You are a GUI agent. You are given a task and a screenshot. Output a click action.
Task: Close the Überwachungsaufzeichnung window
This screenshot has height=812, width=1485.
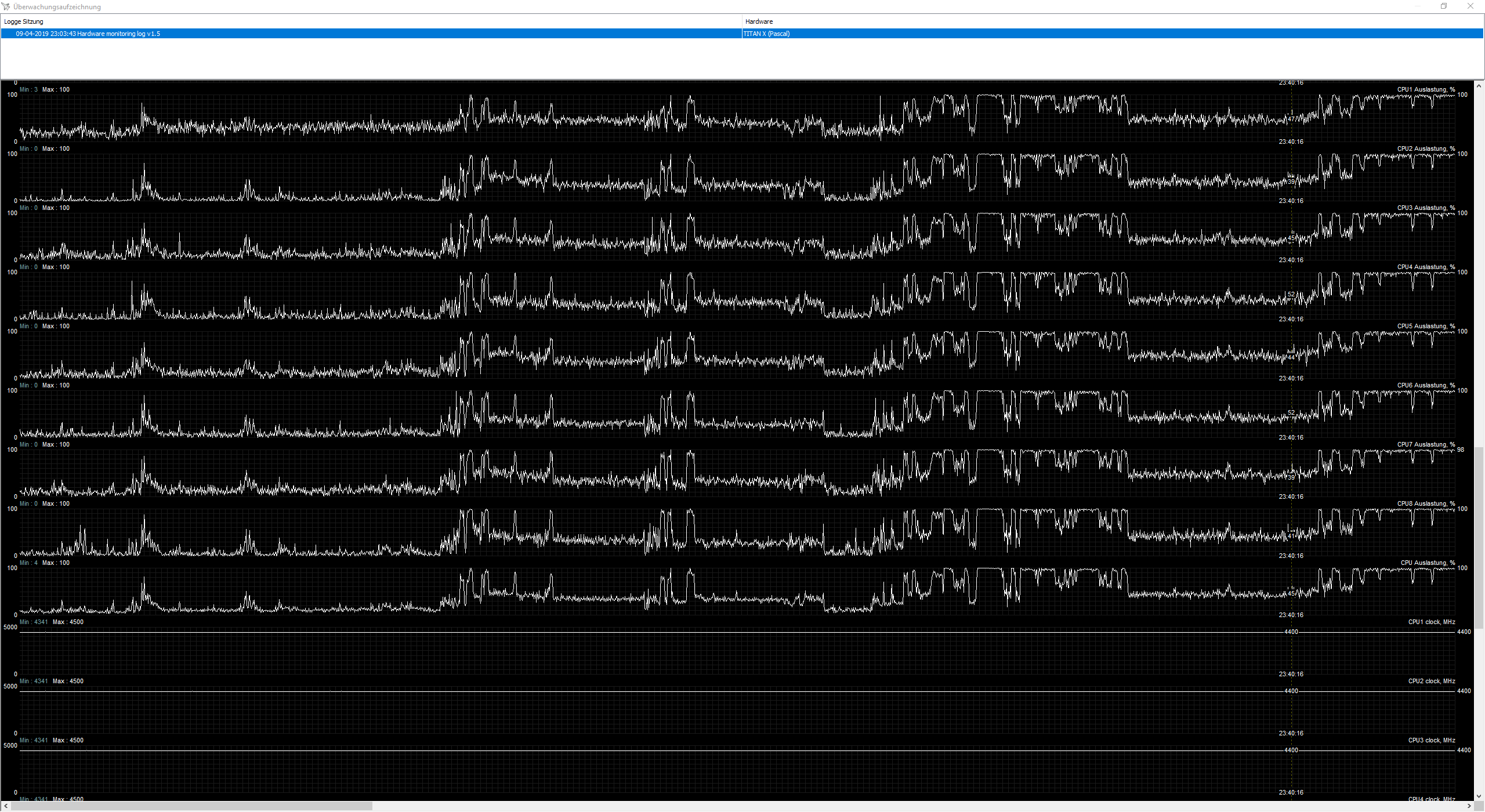tap(1470, 6)
